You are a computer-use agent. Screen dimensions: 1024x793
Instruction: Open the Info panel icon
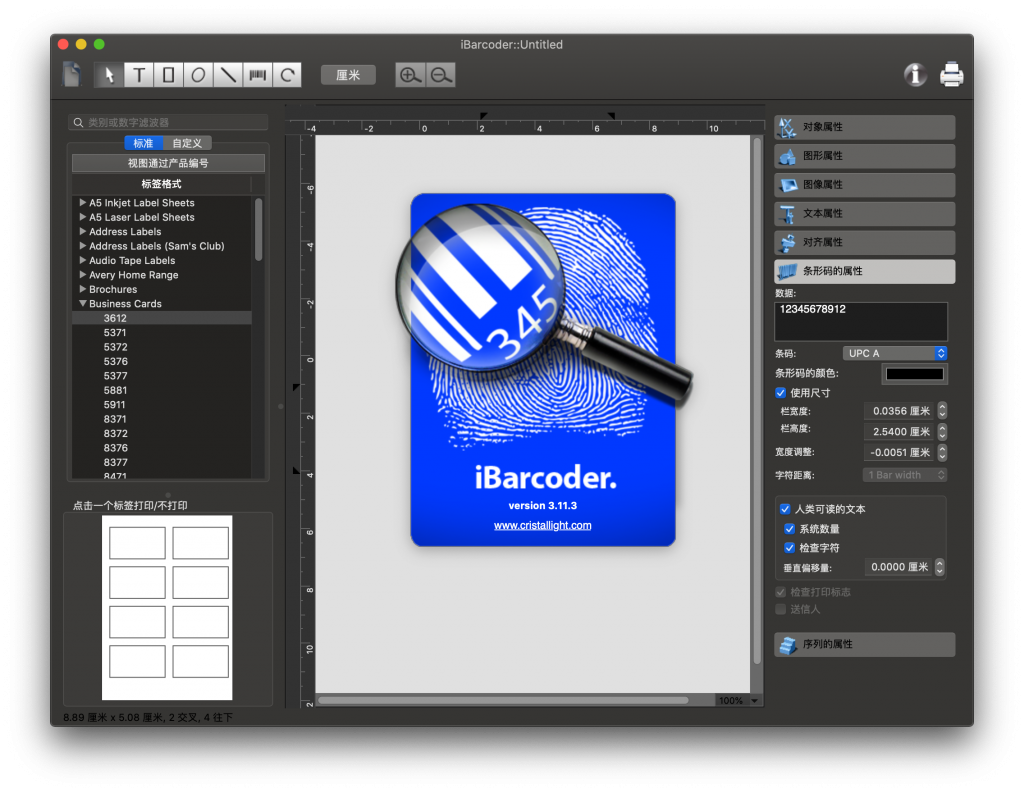click(x=915, y=75)
